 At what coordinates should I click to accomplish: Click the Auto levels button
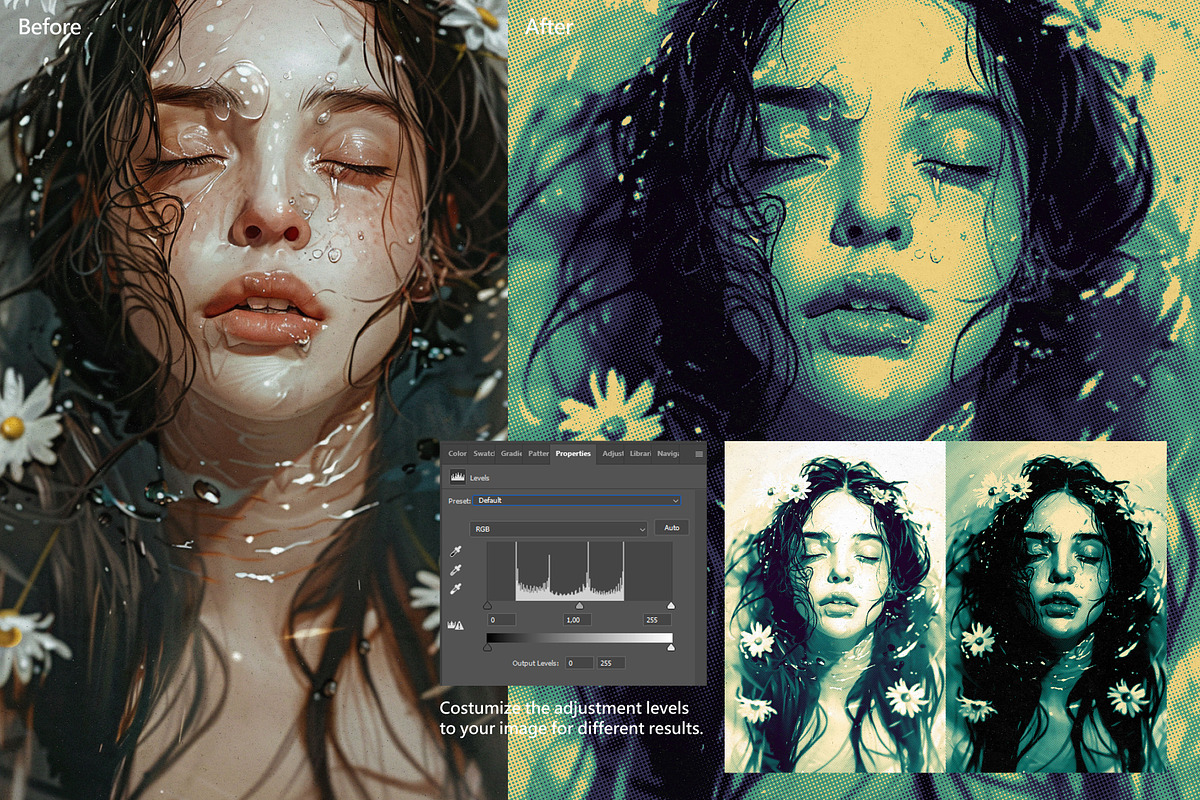pyautogui.click(x=671, y=528)
